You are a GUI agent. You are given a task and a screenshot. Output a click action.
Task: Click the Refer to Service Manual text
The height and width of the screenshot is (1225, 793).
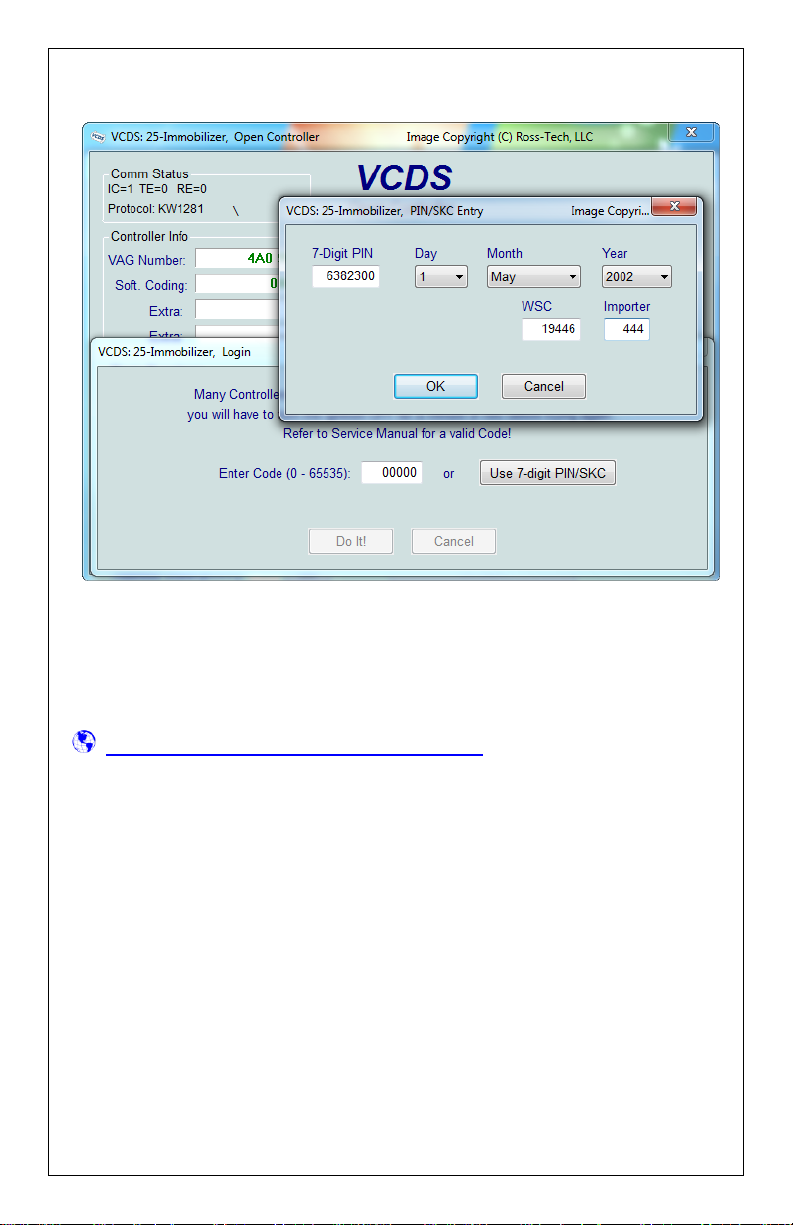pos(397,434)
